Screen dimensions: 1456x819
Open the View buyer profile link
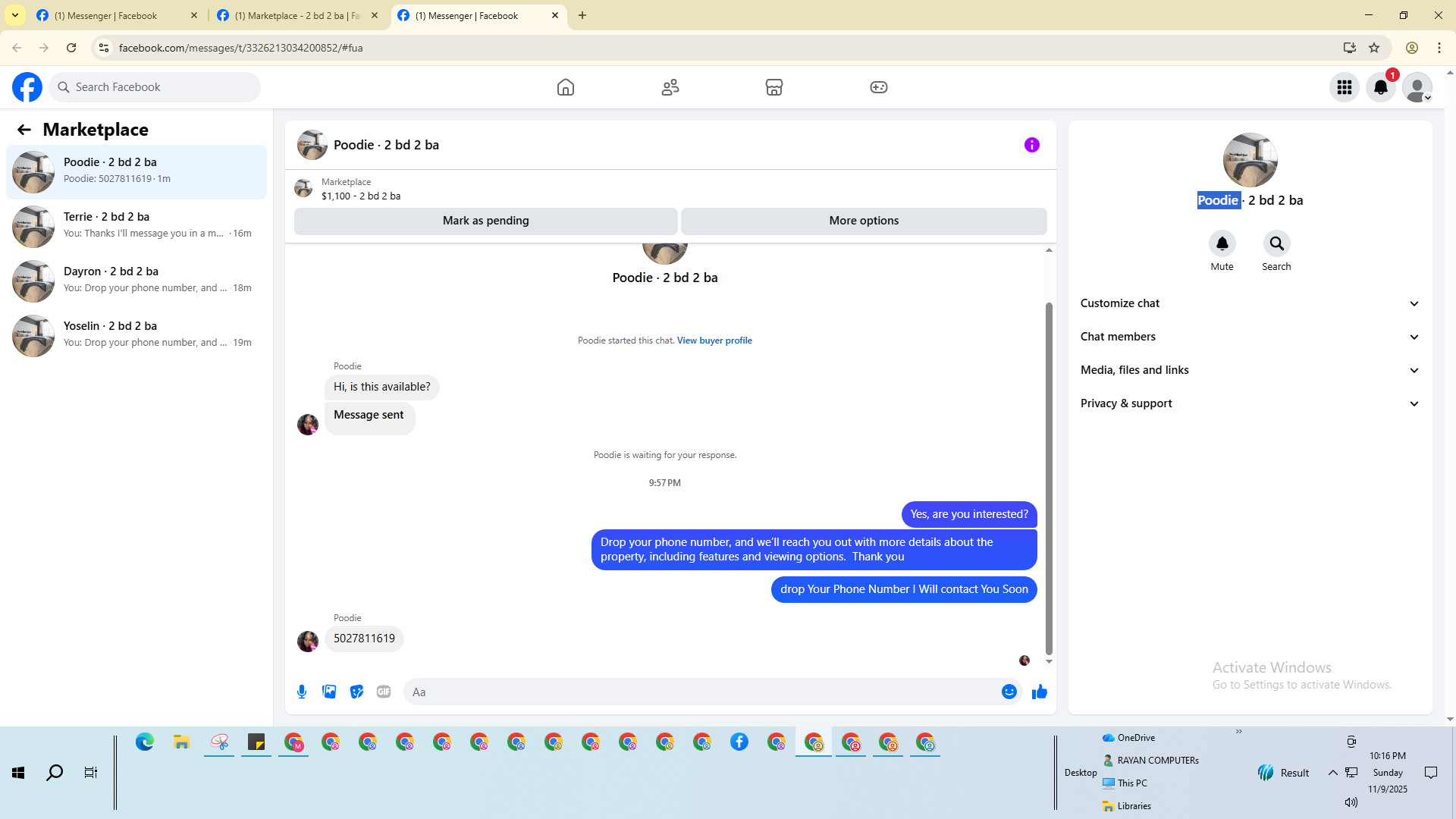(714, 340)
